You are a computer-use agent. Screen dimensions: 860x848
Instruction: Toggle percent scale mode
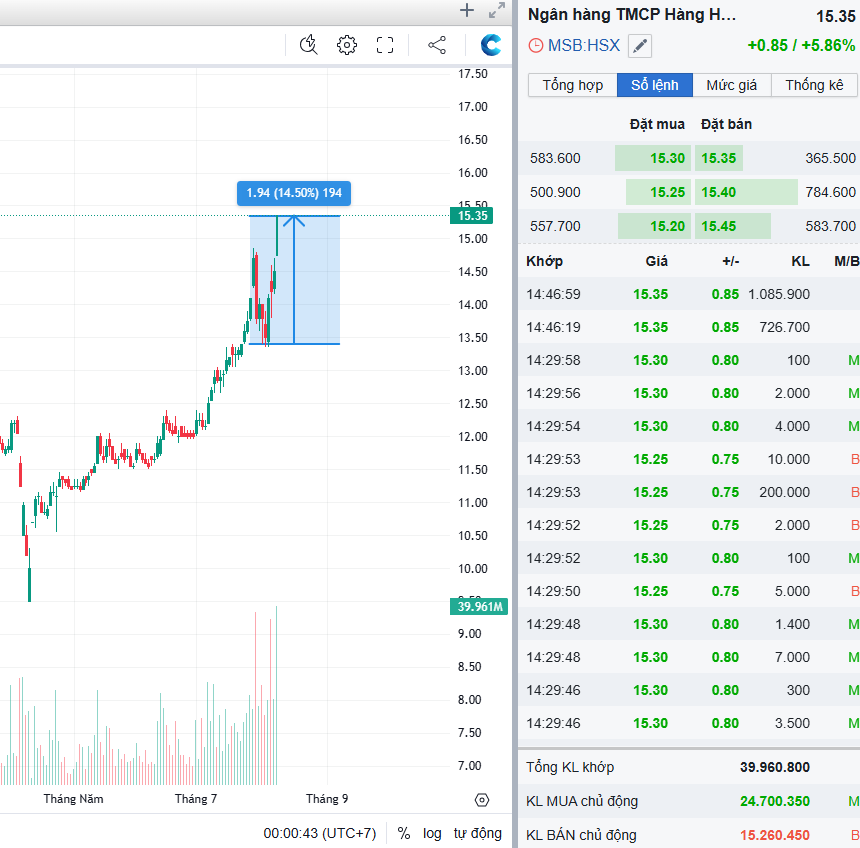point(404,833)
